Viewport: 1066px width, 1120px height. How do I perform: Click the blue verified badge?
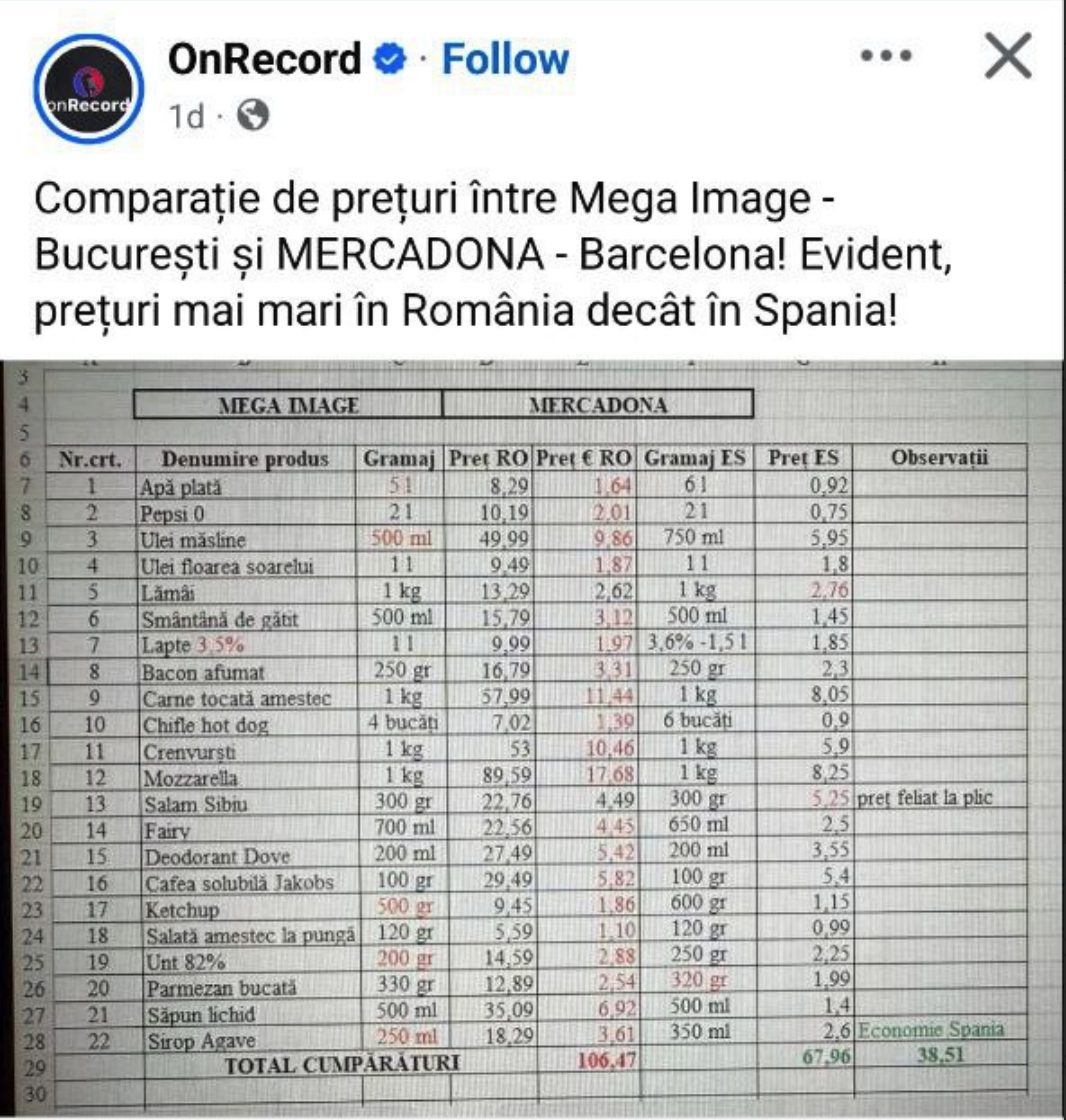[x=390, y=59]
